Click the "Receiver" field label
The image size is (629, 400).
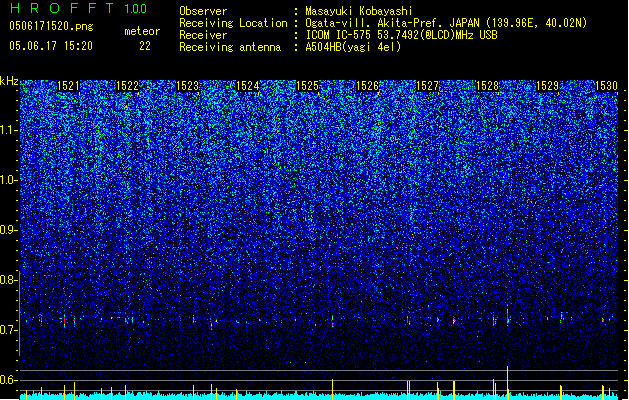pyautogui.click(x=203, y=35)
